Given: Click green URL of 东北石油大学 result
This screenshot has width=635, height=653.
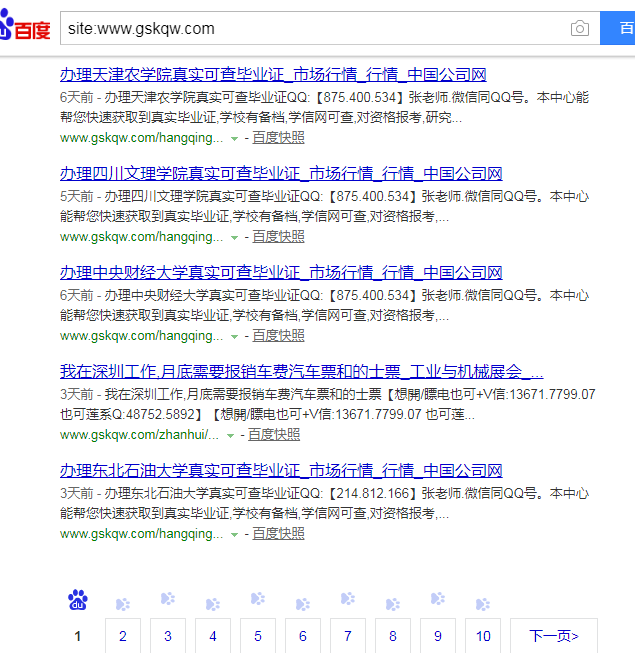Looking at the screenshot, I should tap(142, 533).
